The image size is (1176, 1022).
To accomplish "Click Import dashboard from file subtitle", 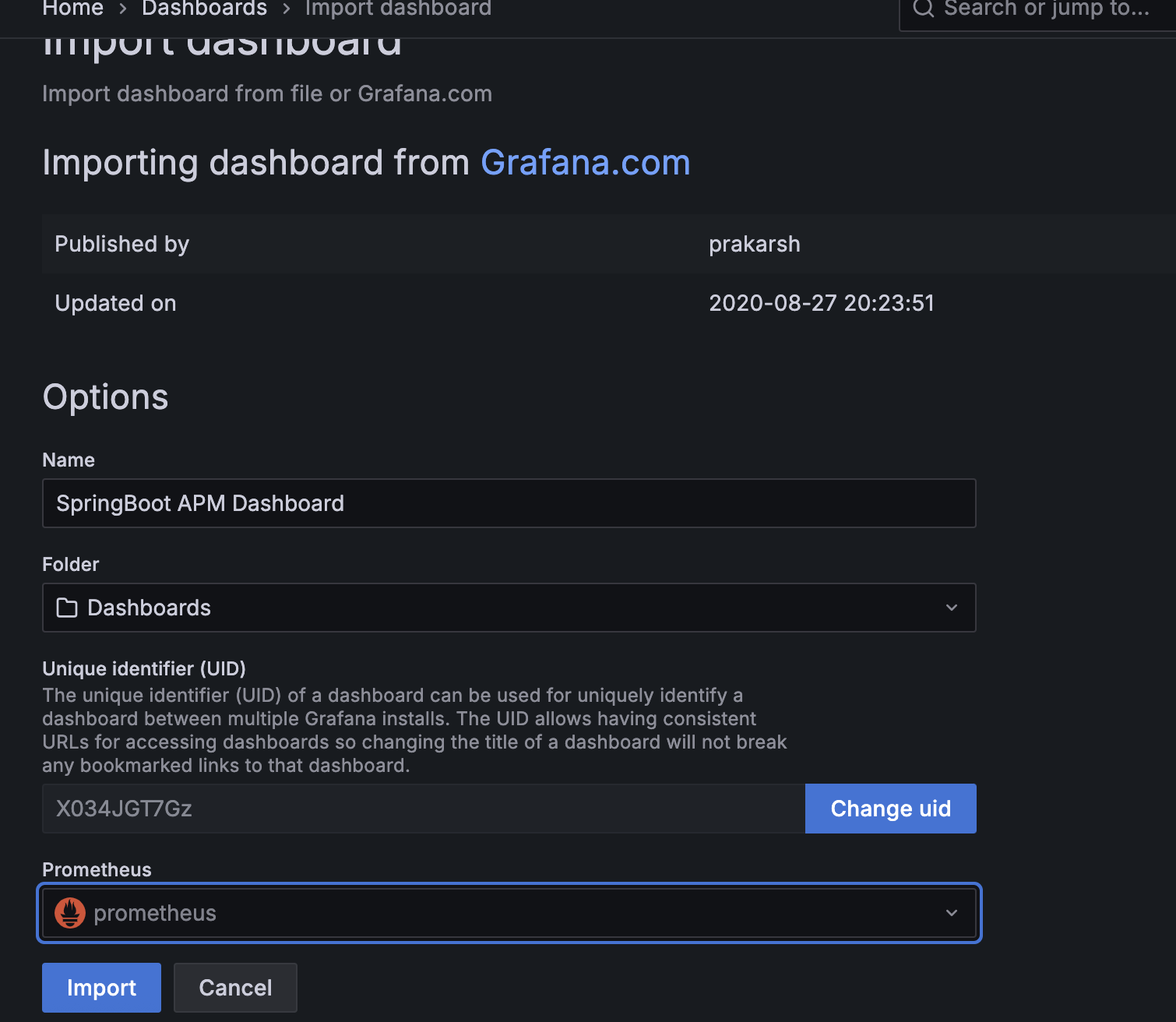I will tap(267, 93).
